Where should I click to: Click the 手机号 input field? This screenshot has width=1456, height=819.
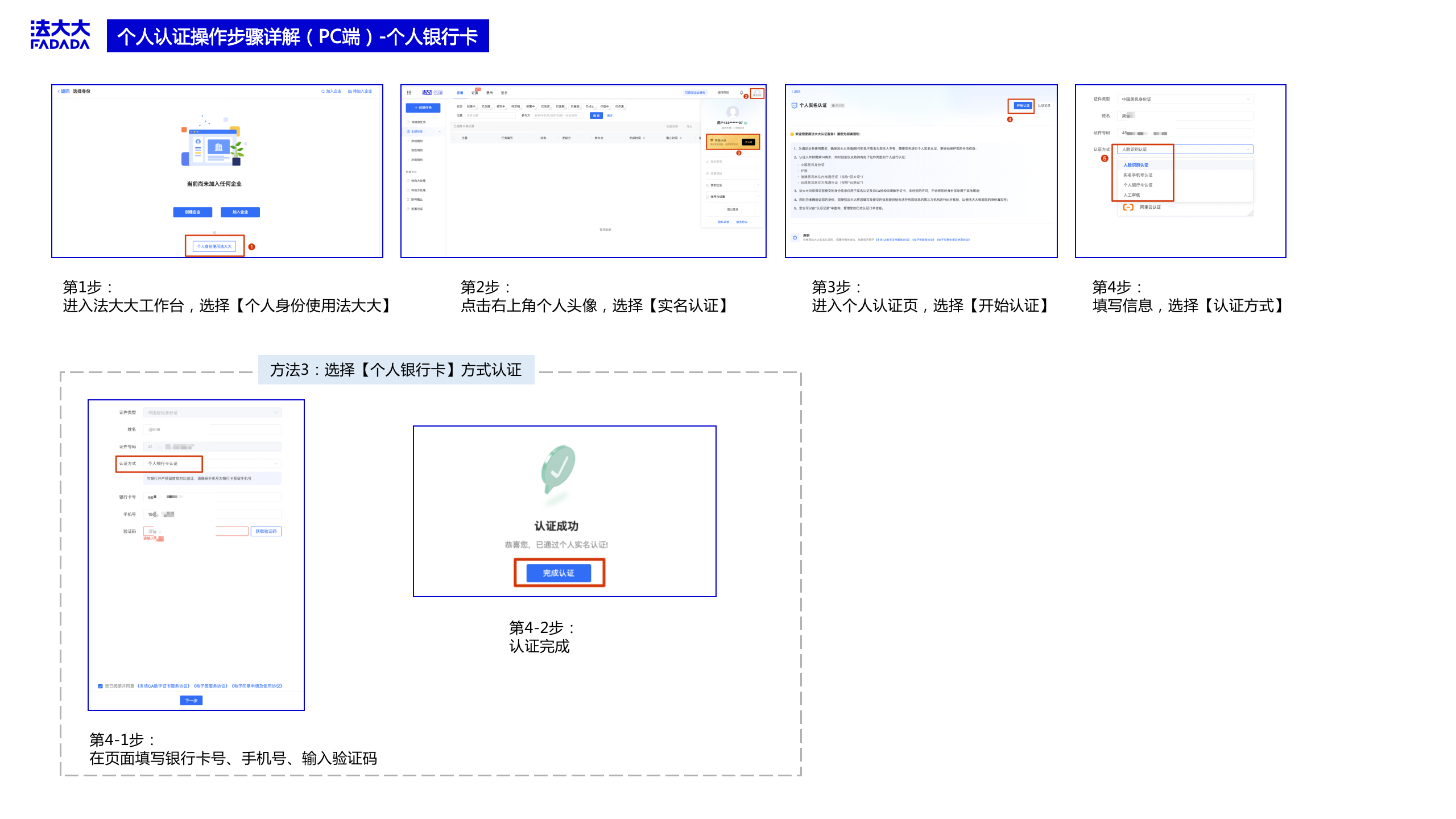point(212,514)
